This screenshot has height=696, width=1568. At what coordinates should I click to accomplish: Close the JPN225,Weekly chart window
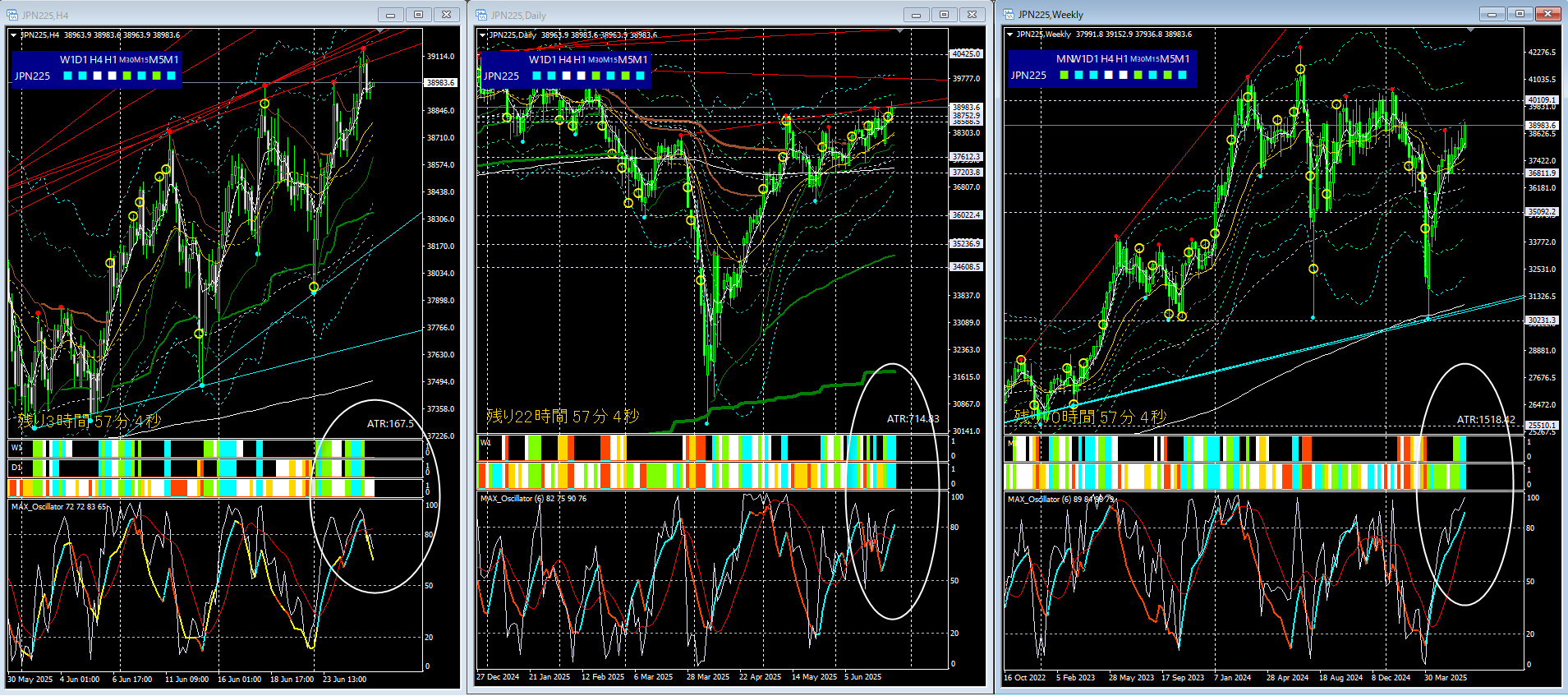pos(1547,14)
